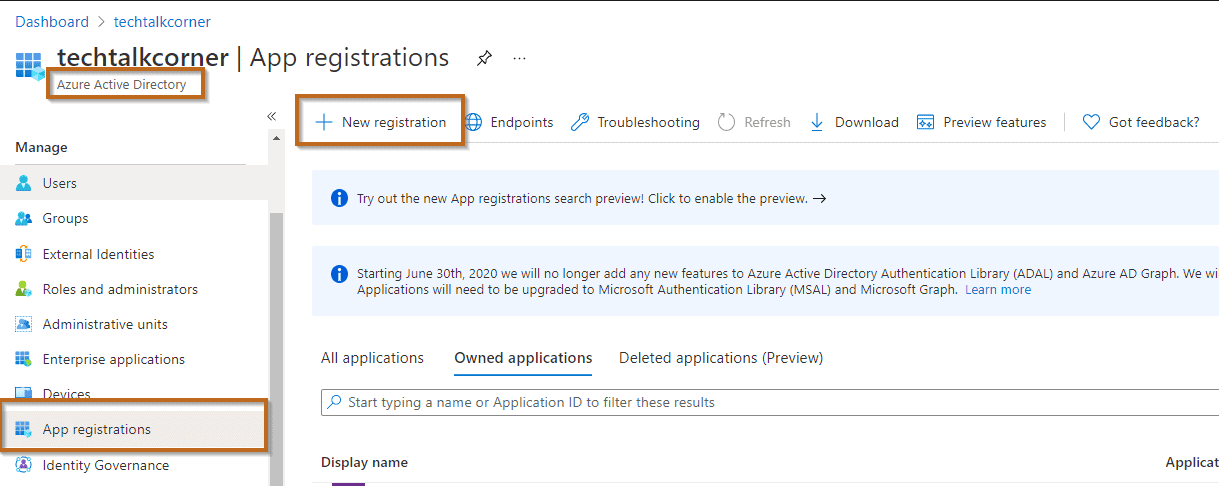The image size is (1219, 486).
Task: Click the info icon on the ADAL notice
Action: coord(339,273)
